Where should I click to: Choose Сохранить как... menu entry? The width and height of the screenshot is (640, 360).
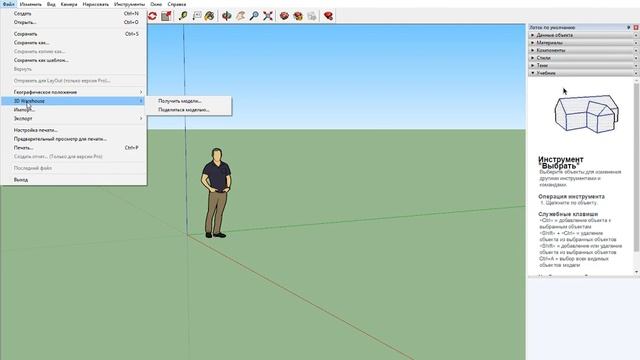pyautogui.click(x=74, y=42)
